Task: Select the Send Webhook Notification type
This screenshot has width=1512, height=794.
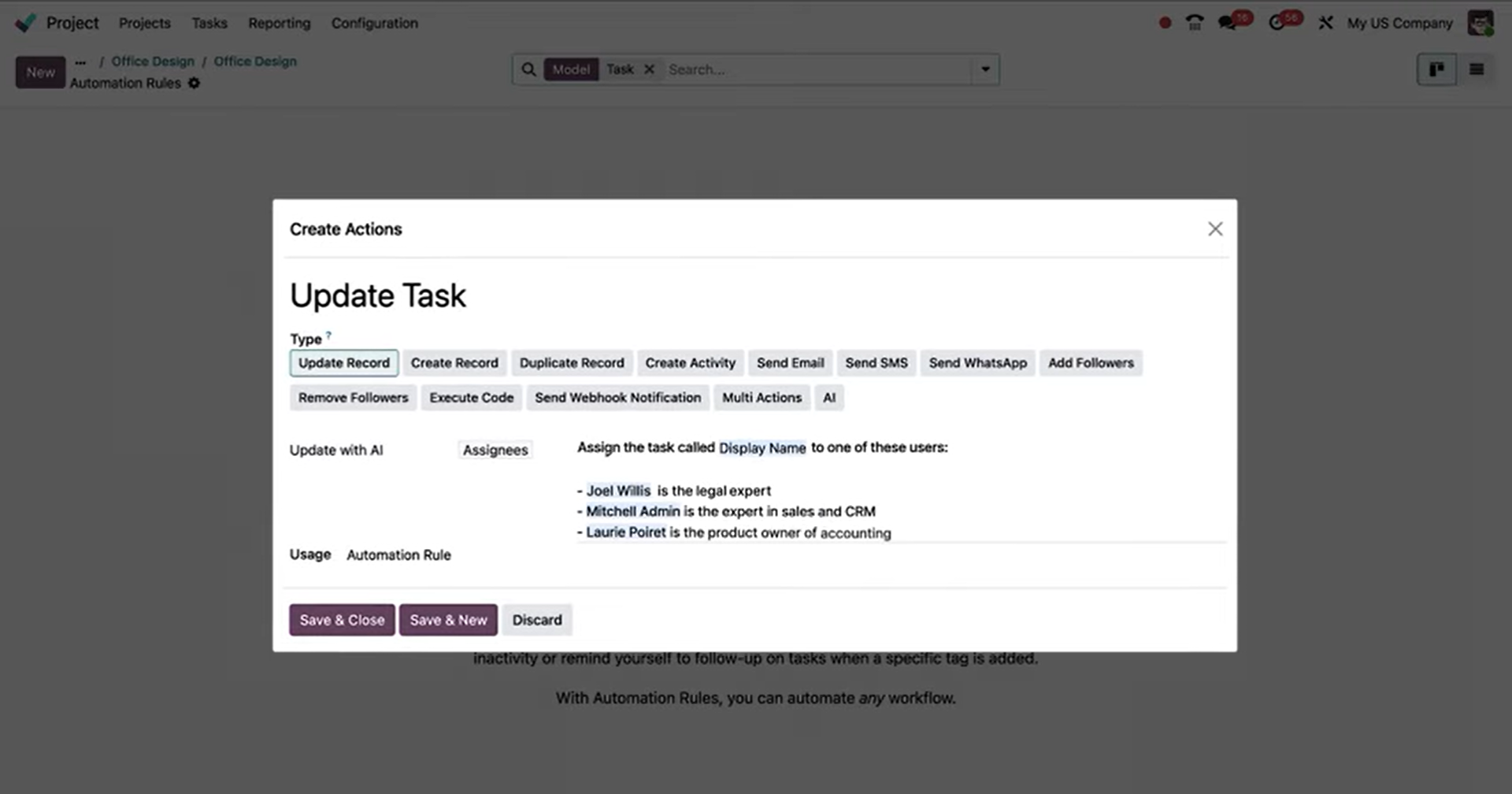Action: tap(618, 398)
